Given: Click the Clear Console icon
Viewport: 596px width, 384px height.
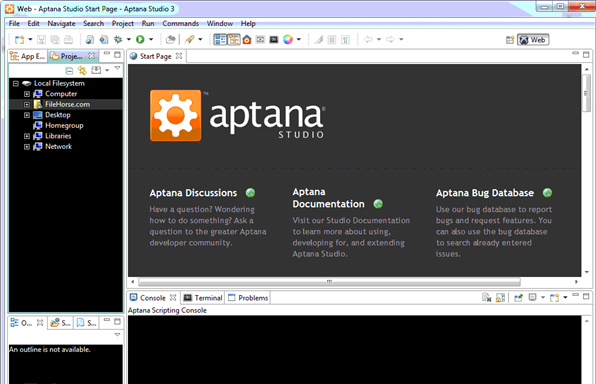Looking at the screenshot, I should 487,297.
